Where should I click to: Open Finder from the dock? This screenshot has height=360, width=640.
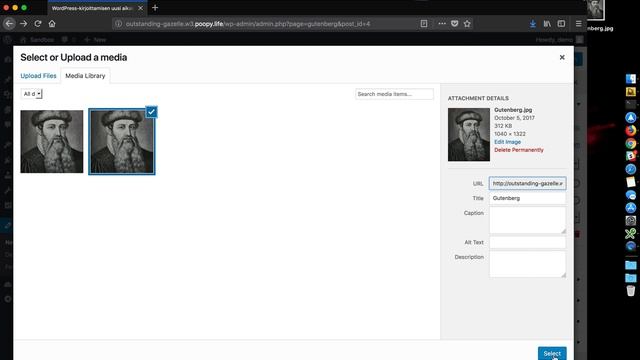[631, 79]
